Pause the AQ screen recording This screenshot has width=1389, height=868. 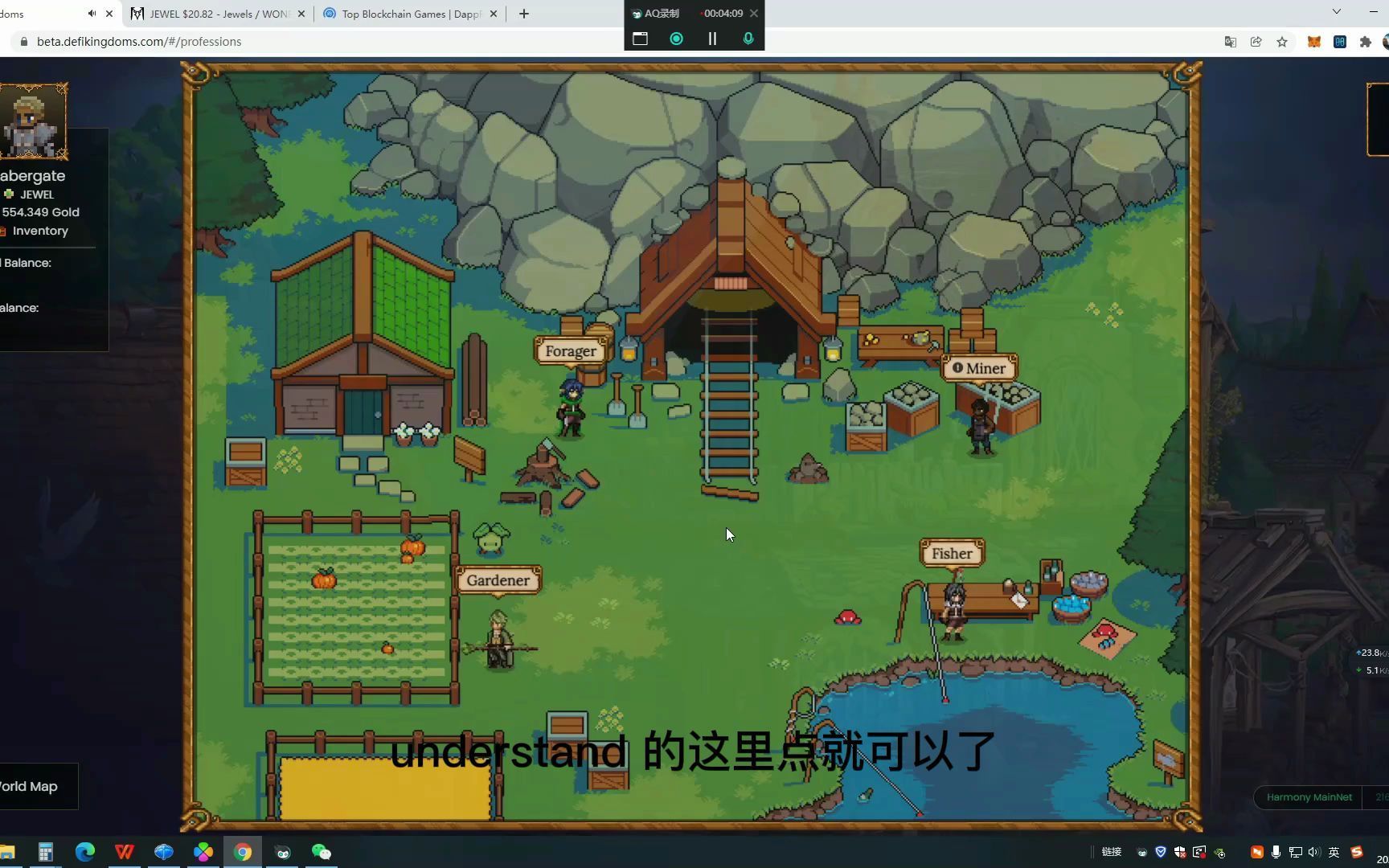[x=712, y=39]
